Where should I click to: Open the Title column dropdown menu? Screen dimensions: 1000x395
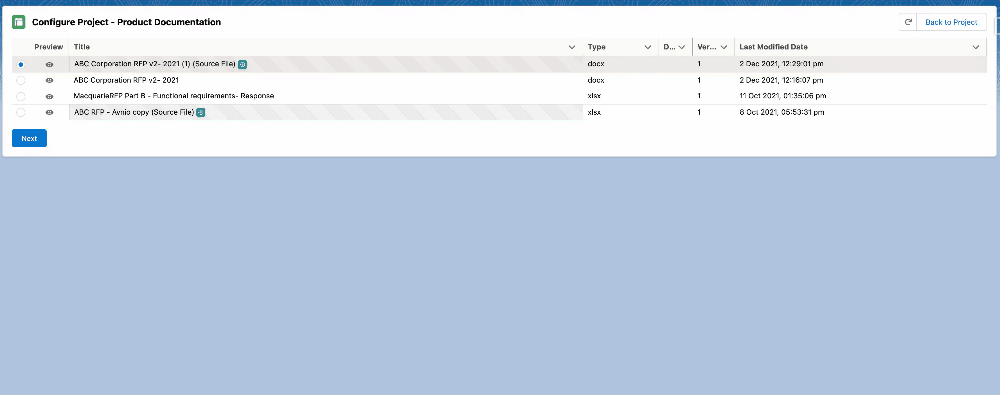572,47
